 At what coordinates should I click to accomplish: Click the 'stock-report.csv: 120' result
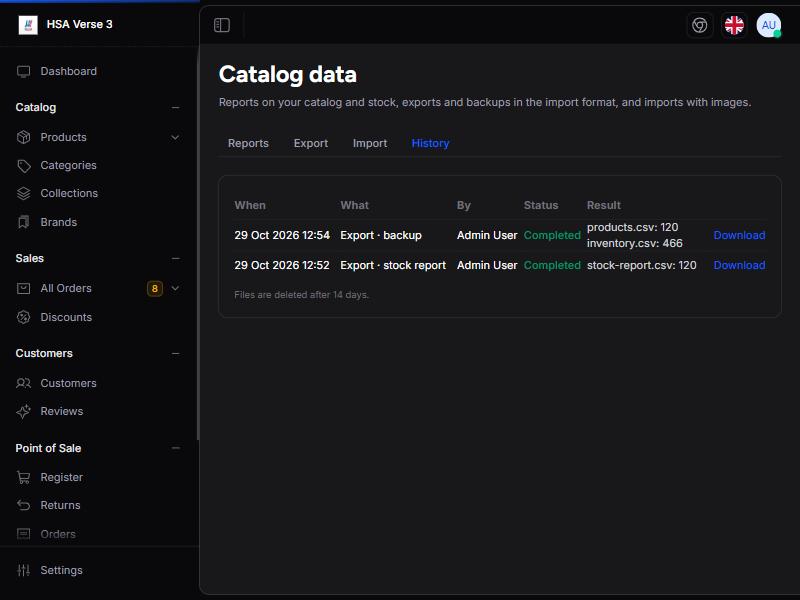tap(641, 265)
